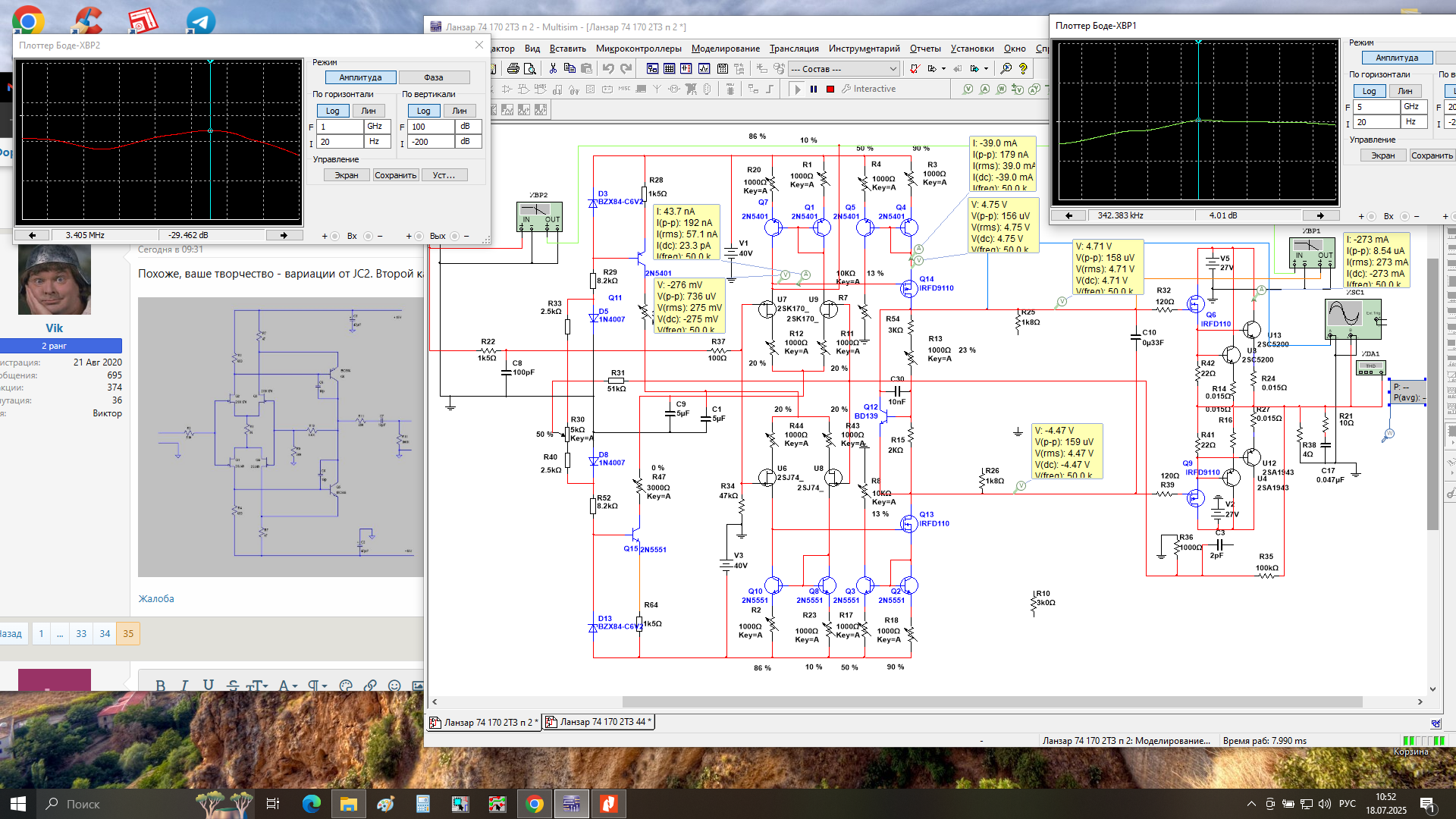Viewport: 1456px width, 819px height.
Task: Open the forward annotate dropdown arrow
Action: [943, 69]
